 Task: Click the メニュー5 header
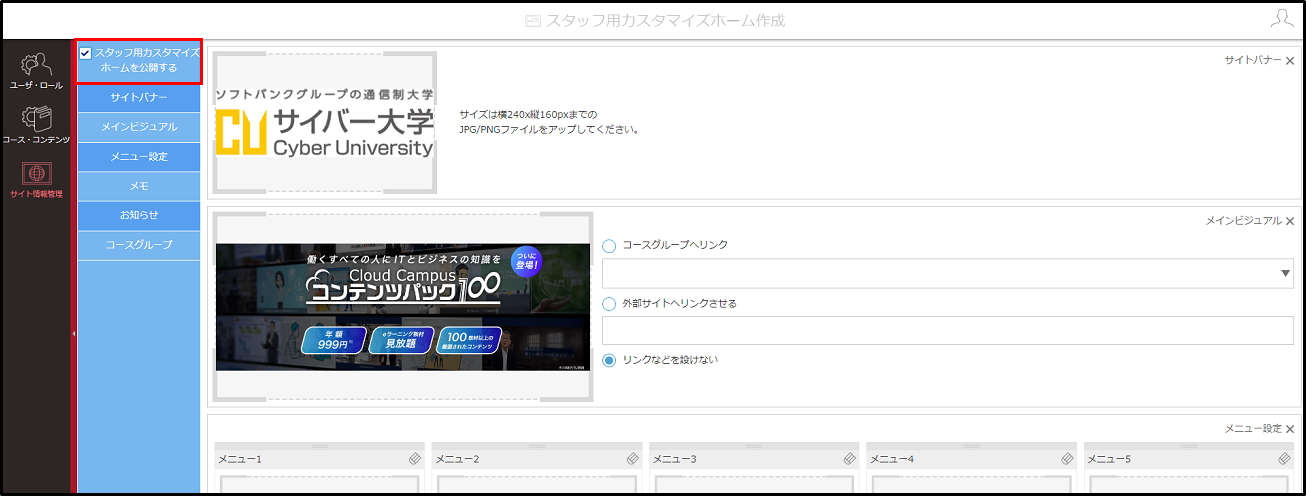click(1190, 459)
